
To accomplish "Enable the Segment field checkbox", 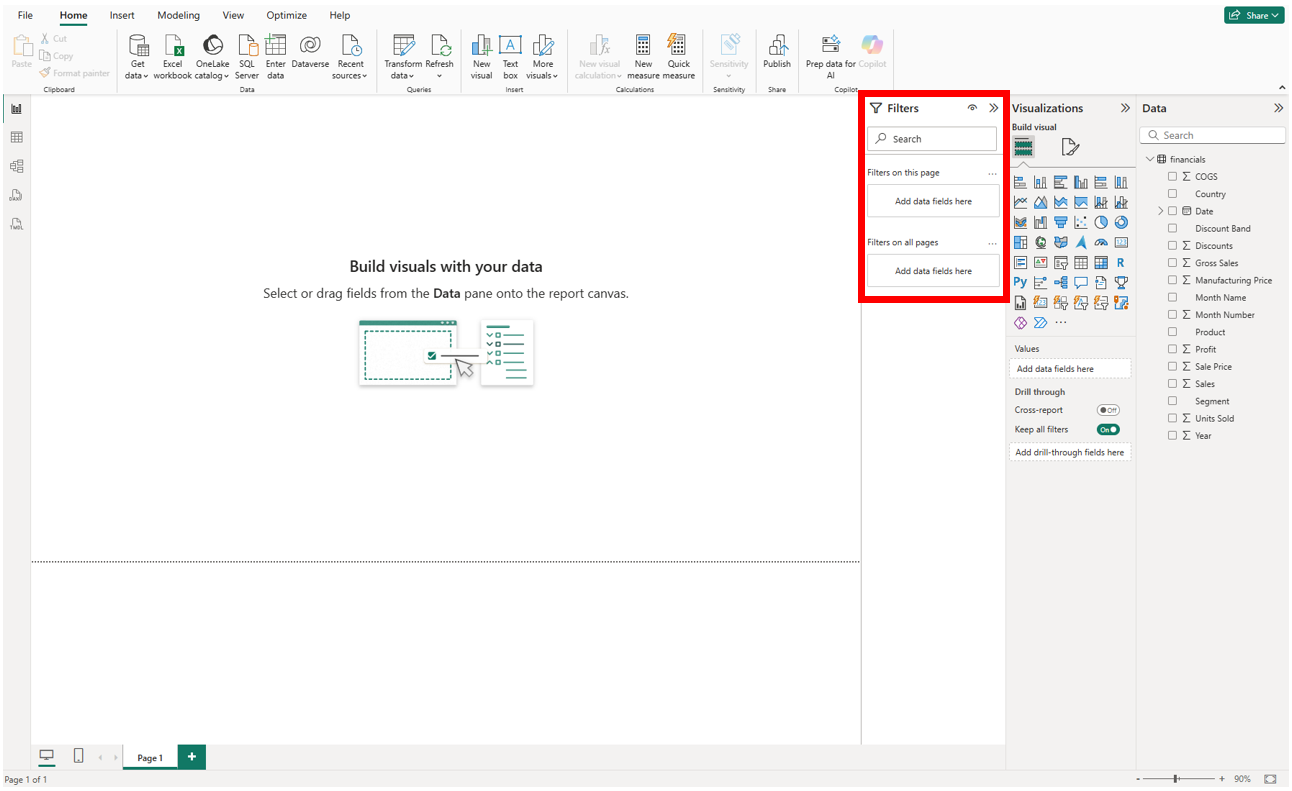I will tap(1173, 401).
